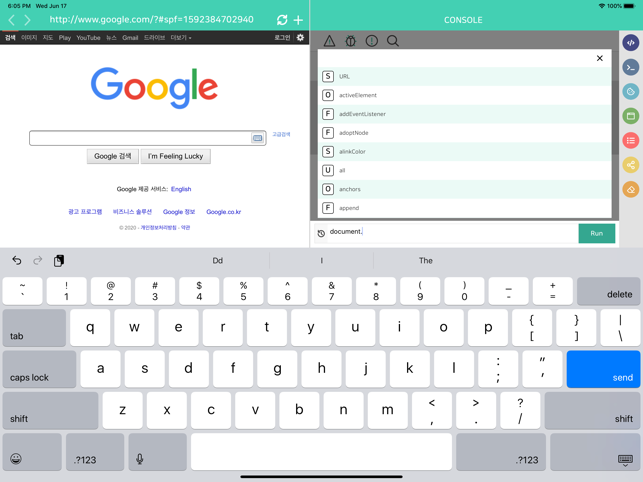This screenshot has width=643, height=482.
Task: Expand the 더보기 dropdown in Google bar
Action: click(x=181, y=38)
